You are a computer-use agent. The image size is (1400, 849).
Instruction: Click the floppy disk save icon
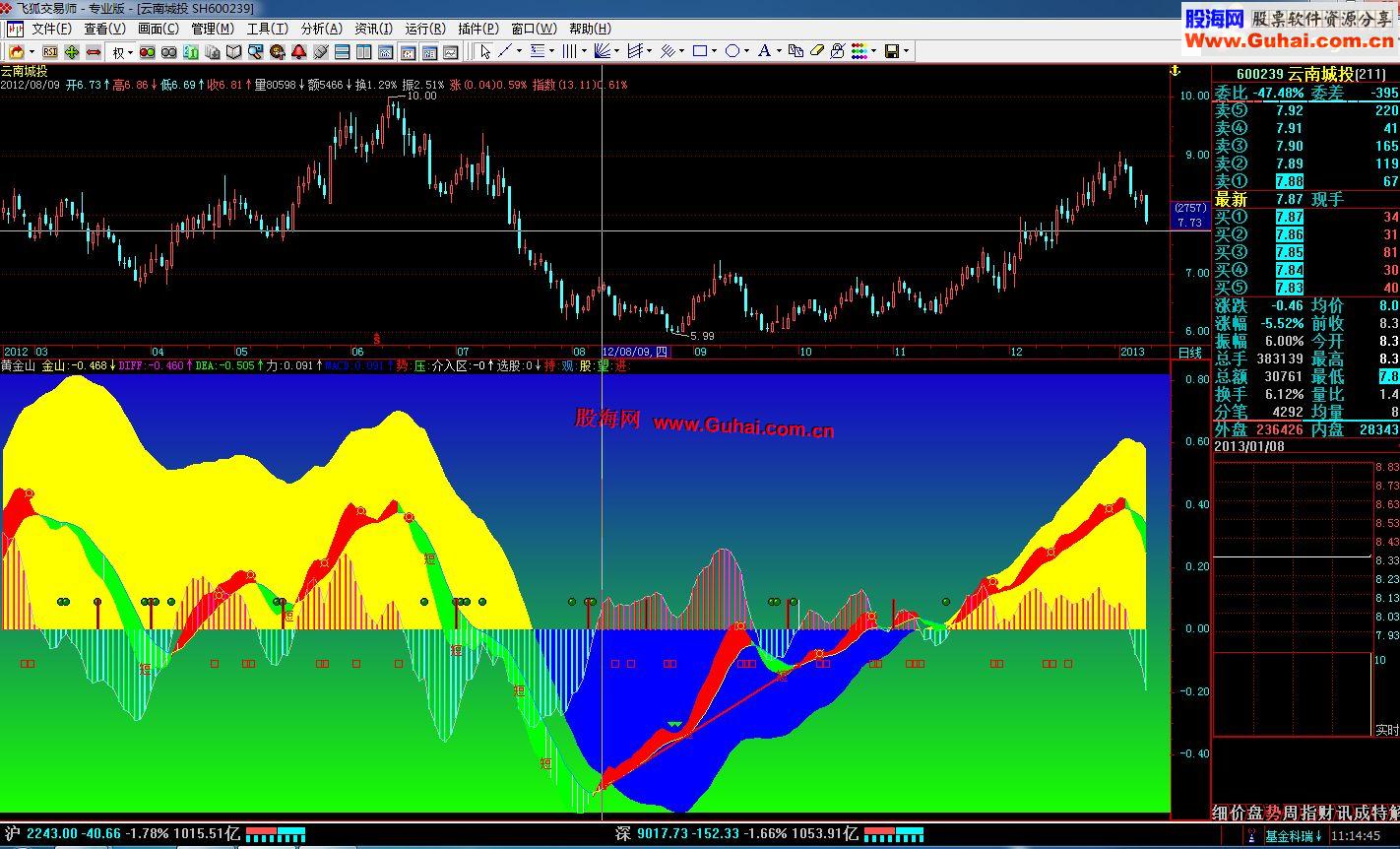pos(892,51)
